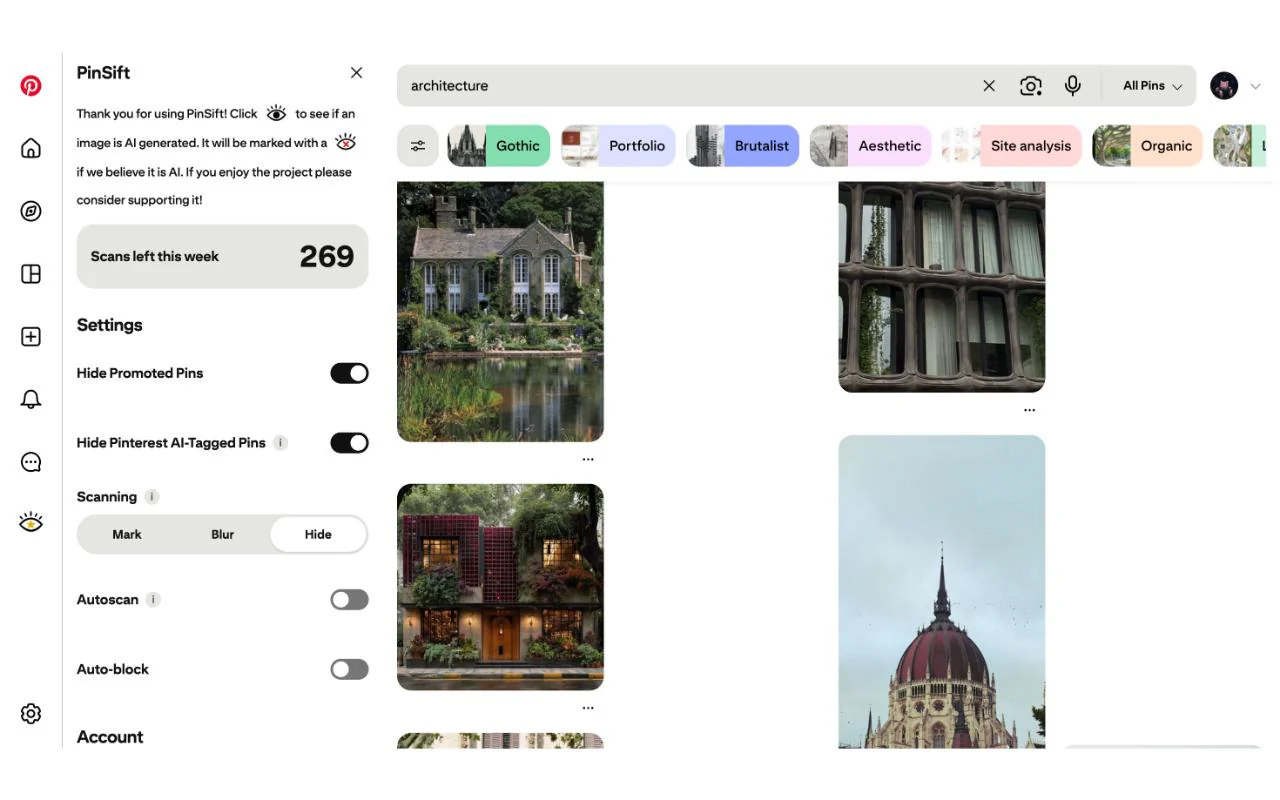This screenshot has width=1280, height=800.
Task: Open more options under the brutalist windows pin
Action: (x=1029, y=410)
